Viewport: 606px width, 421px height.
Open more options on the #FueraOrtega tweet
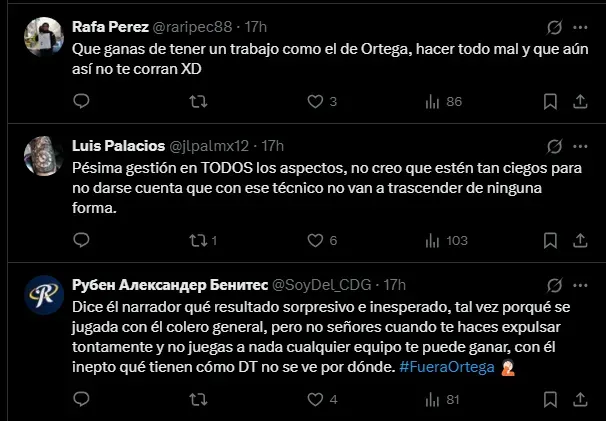point(580,285)
